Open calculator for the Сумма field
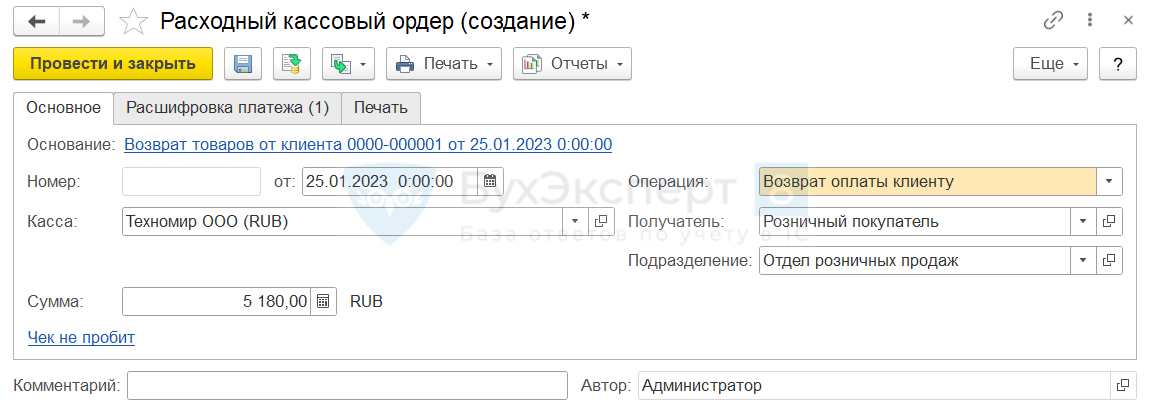Image resolution: width=1152 pixels, height=408 pixels. tap(323, 301)
